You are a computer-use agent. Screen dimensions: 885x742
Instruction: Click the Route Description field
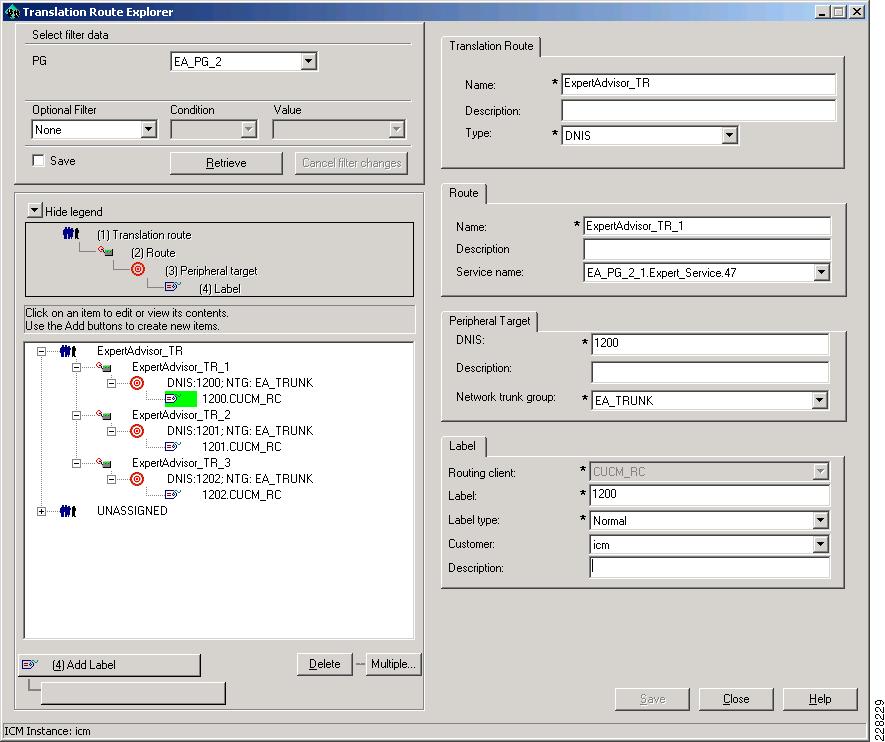tap(707, 249)
